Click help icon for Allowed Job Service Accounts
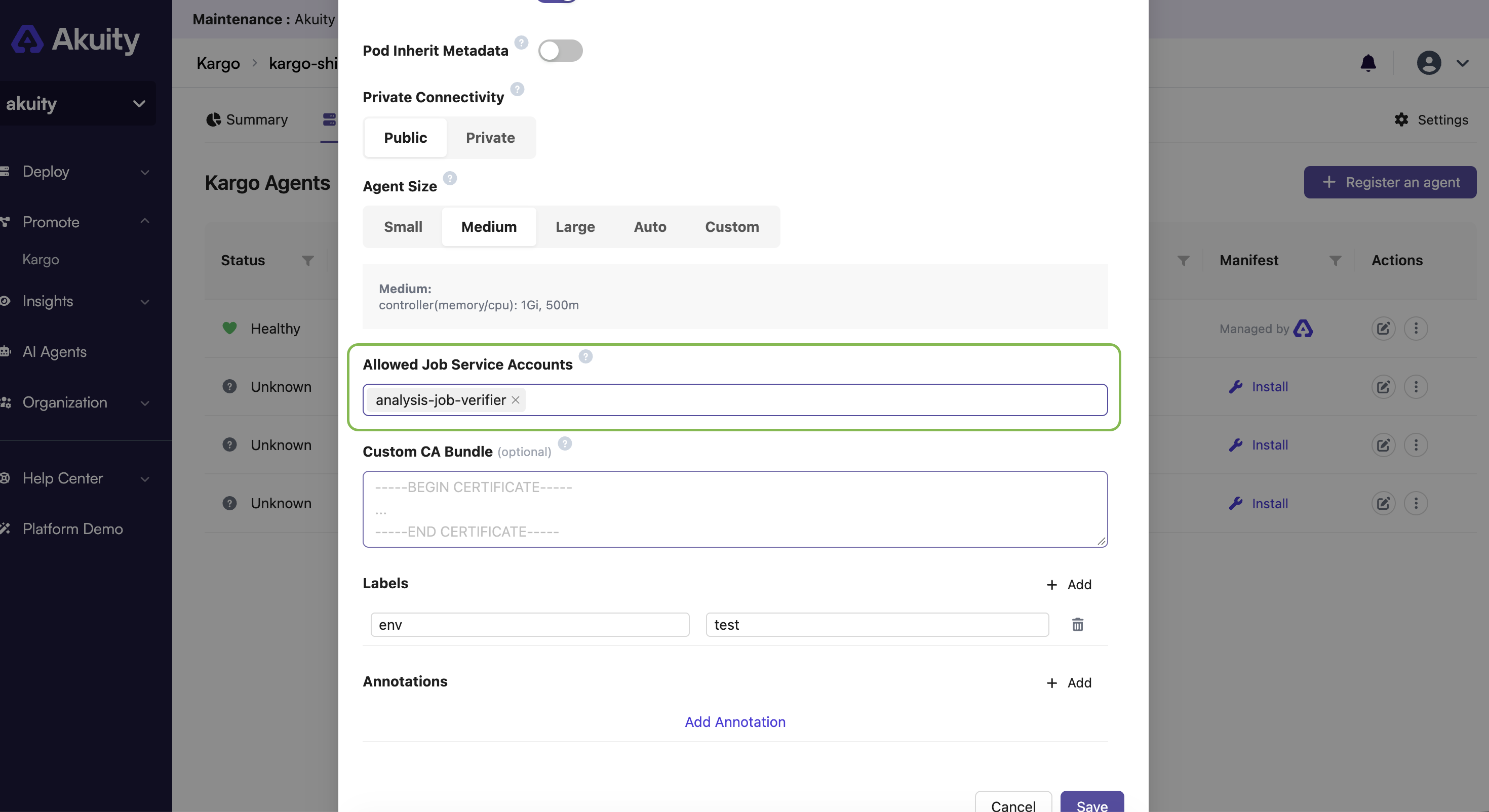The image size is (1489, 812). click(585, 356)
